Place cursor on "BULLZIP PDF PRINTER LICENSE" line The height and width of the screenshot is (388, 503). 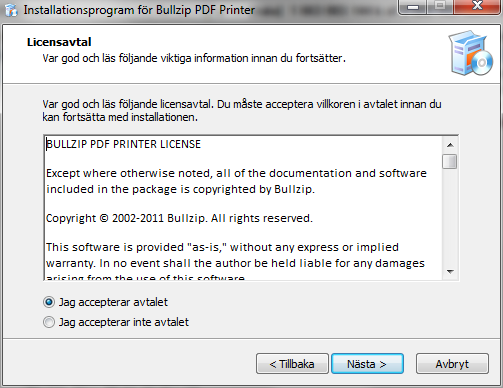tap(123, 144)
